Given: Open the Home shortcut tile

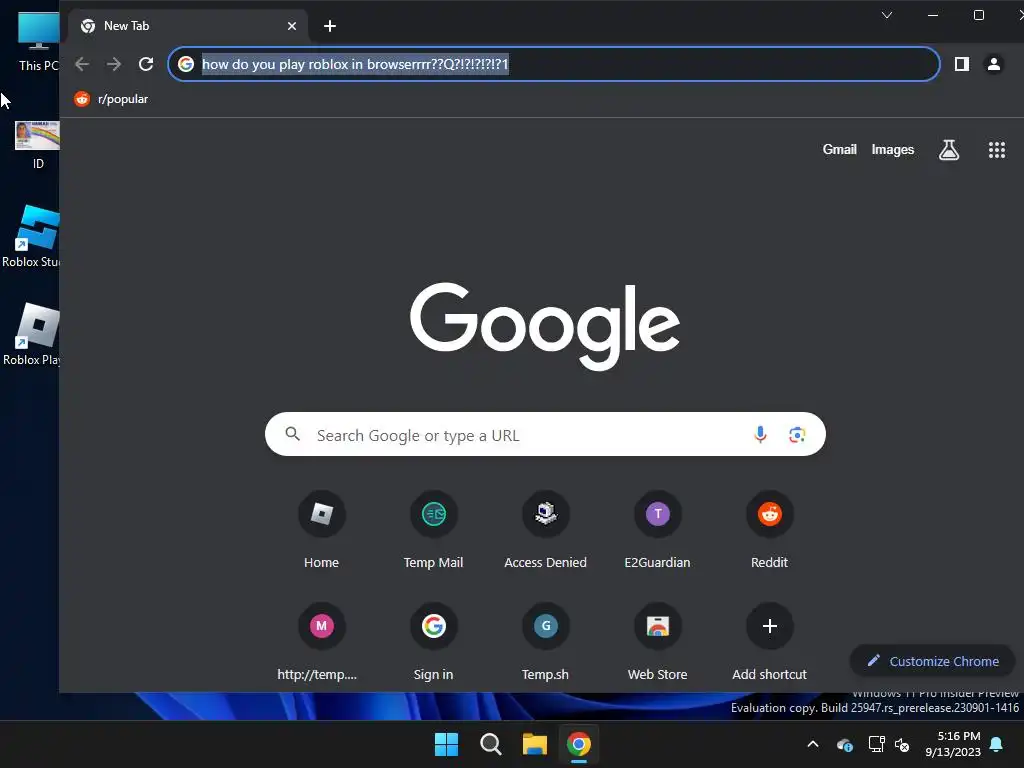Looking at the screenshot, I should pyautogui.click(x=321, y=530).
